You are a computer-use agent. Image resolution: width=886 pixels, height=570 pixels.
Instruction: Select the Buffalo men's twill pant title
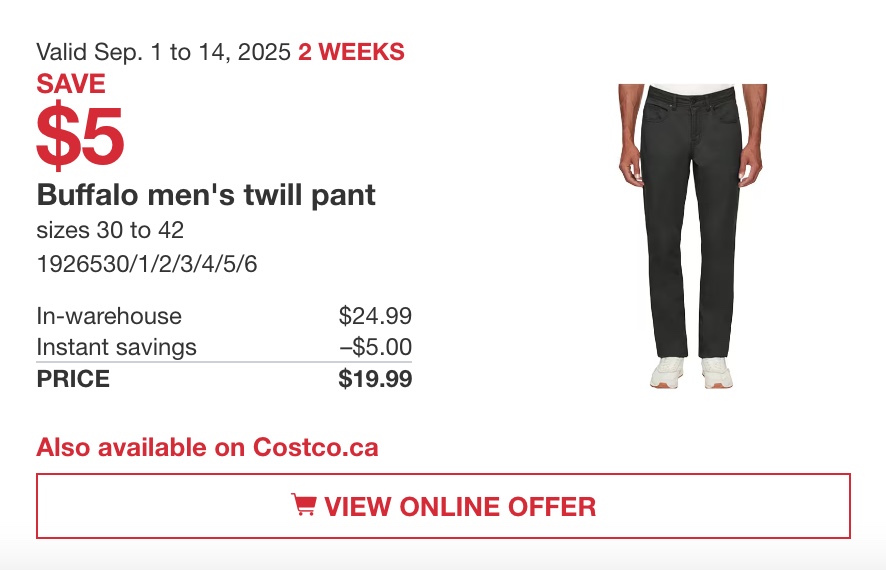[x=206, y=195]
